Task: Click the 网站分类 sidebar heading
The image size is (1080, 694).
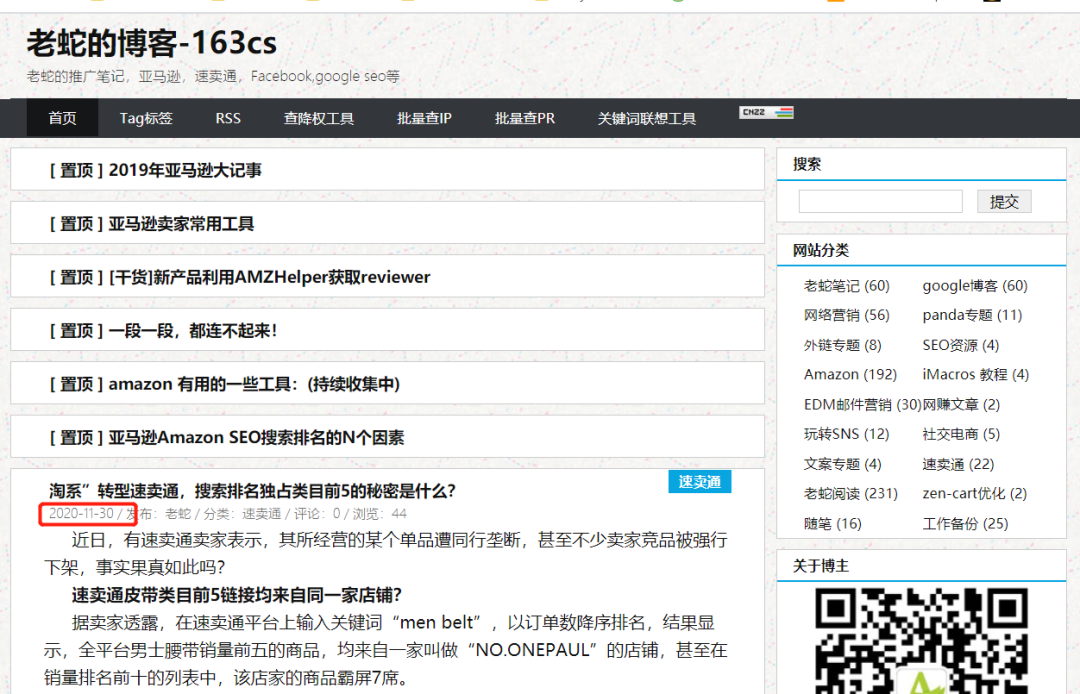Action: [820, 251]
